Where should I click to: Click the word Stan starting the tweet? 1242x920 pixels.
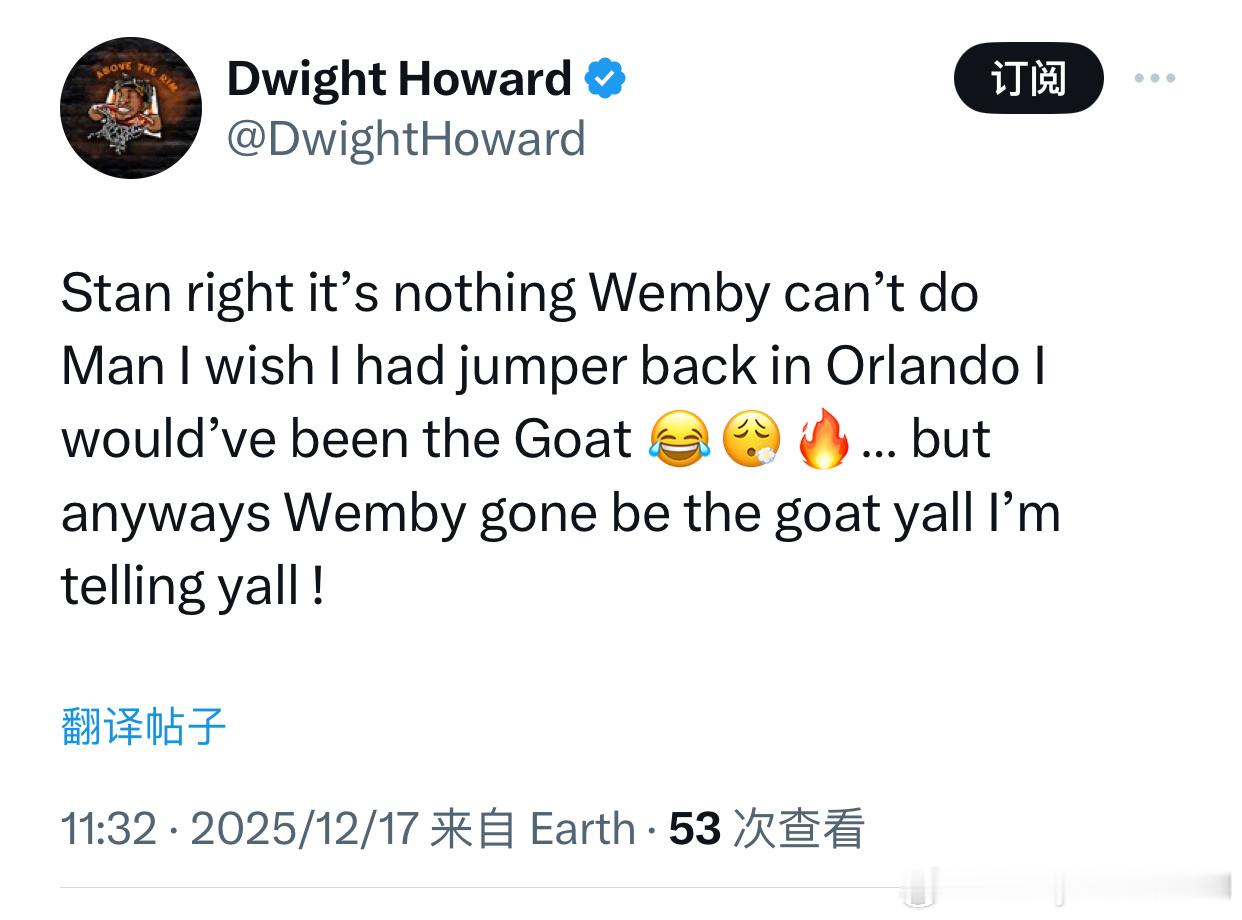click(x=115, y=295)
